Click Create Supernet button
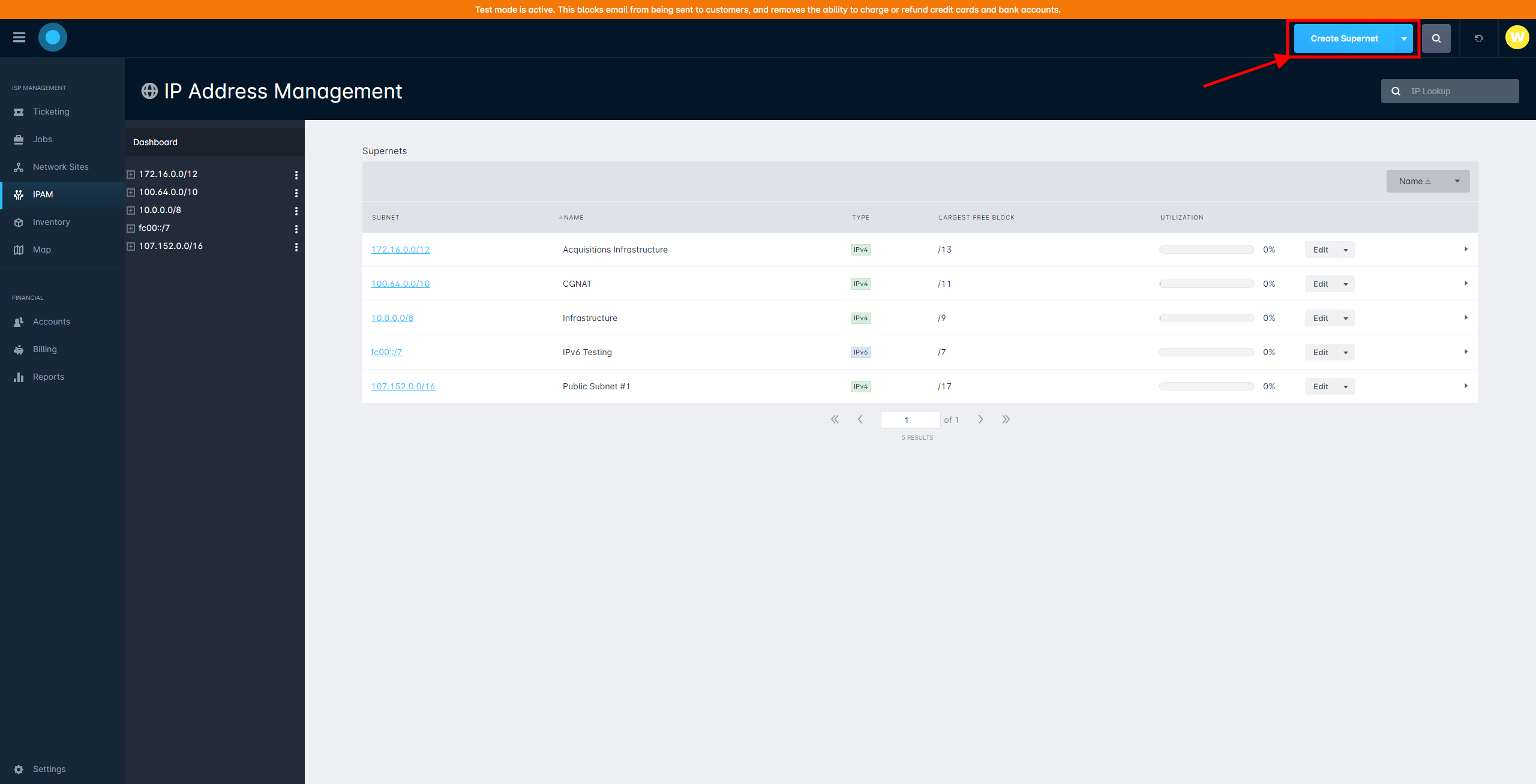The height and width of the screenshot is (784, 1536). [x=1344, y=38]
